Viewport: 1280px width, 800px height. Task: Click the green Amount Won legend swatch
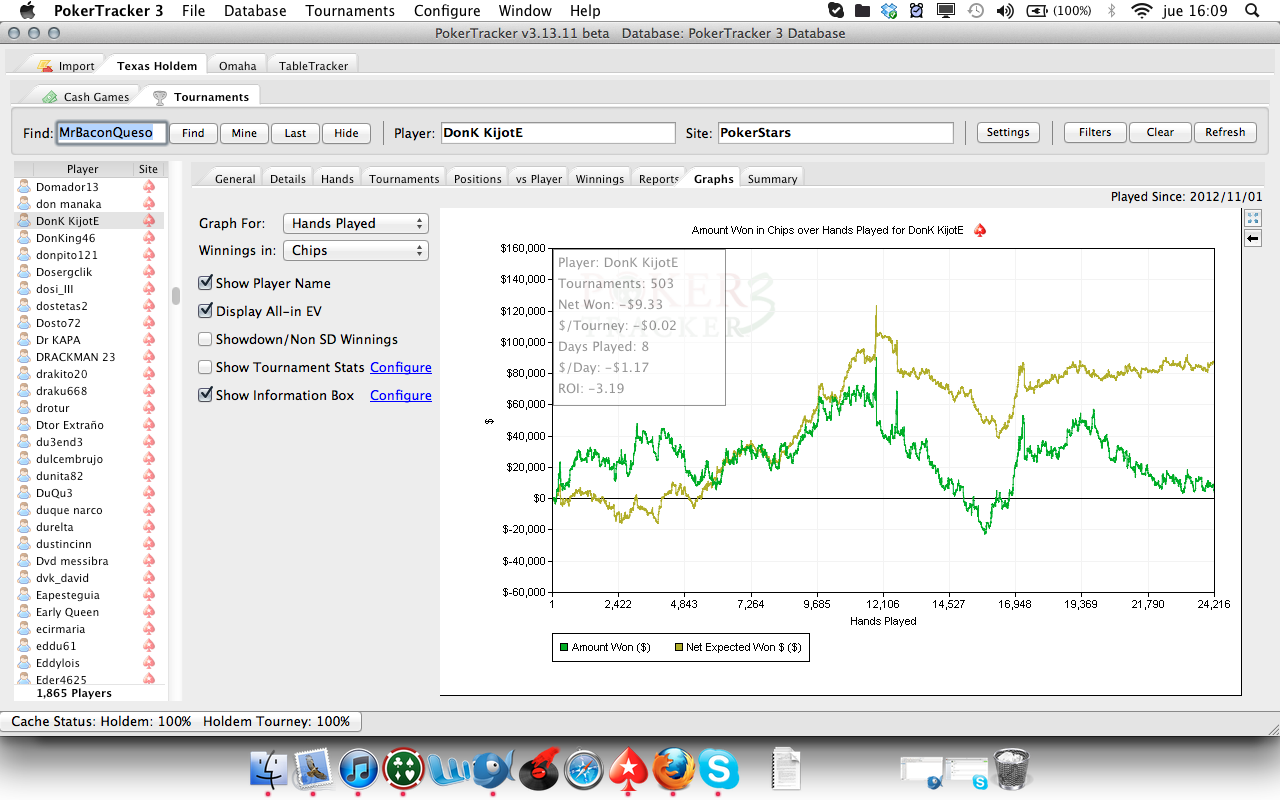pos(564,647)
